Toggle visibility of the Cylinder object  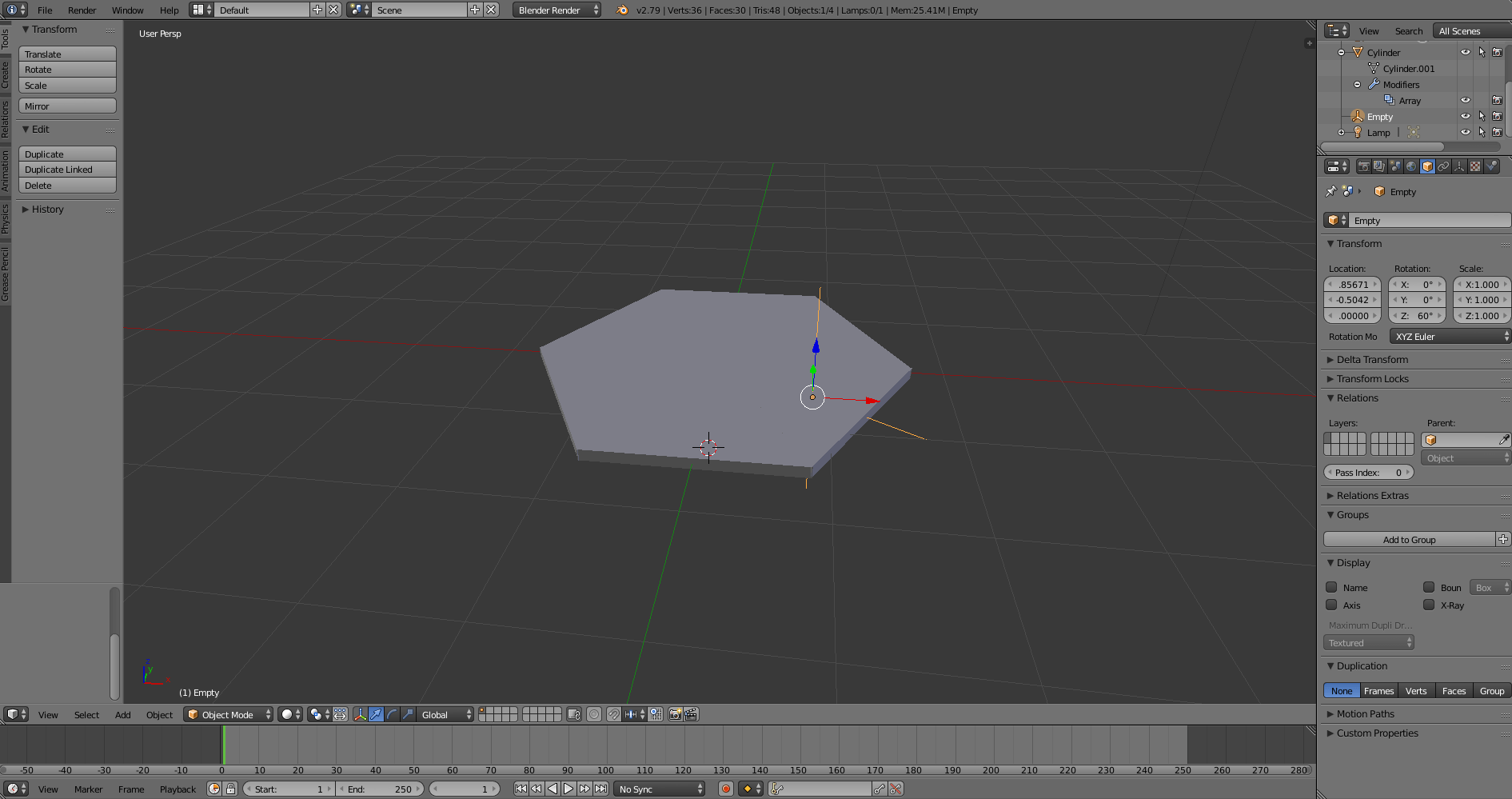pos(1466,52)
